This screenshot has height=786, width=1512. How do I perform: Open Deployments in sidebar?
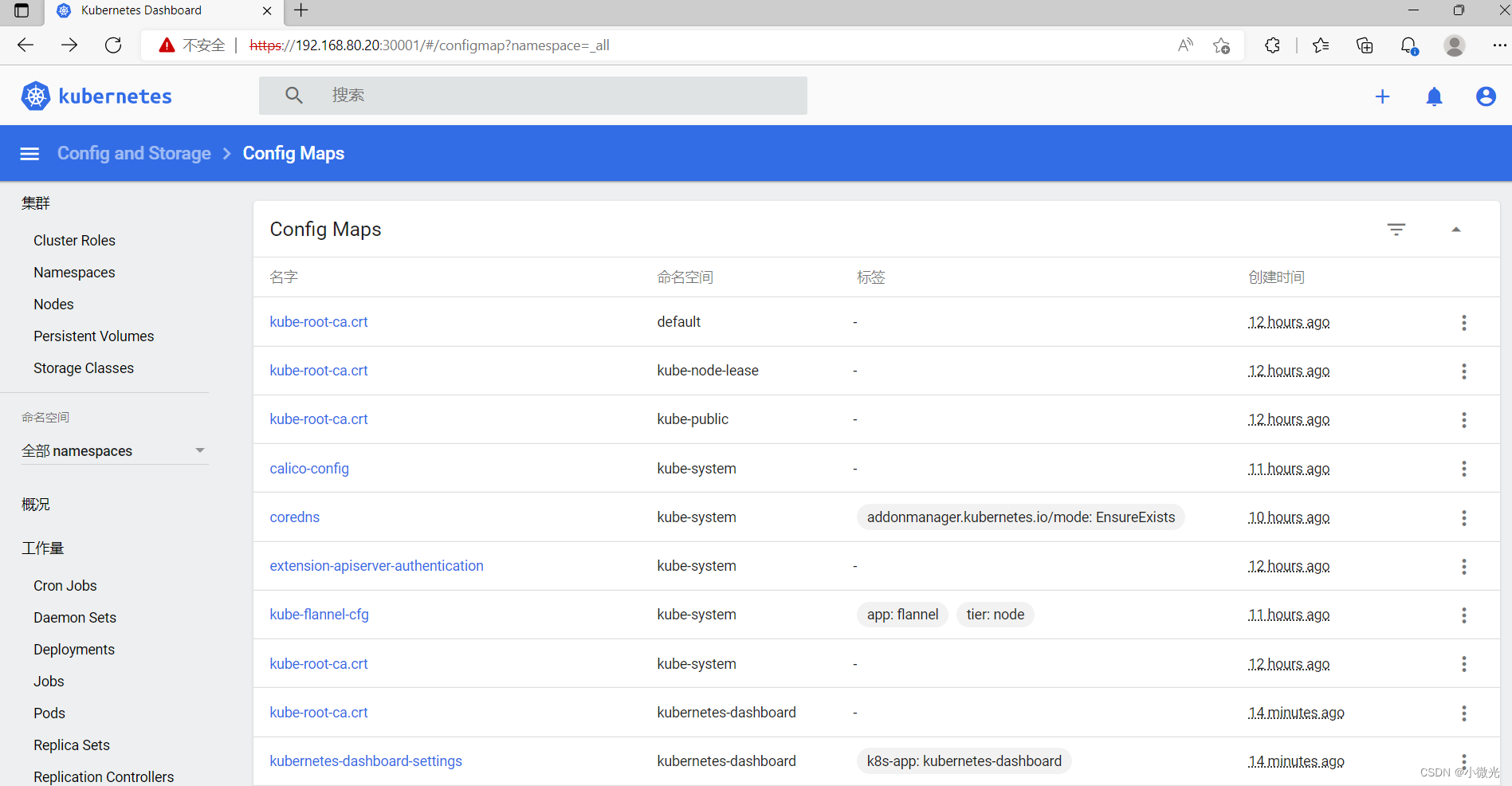[74, 650]
